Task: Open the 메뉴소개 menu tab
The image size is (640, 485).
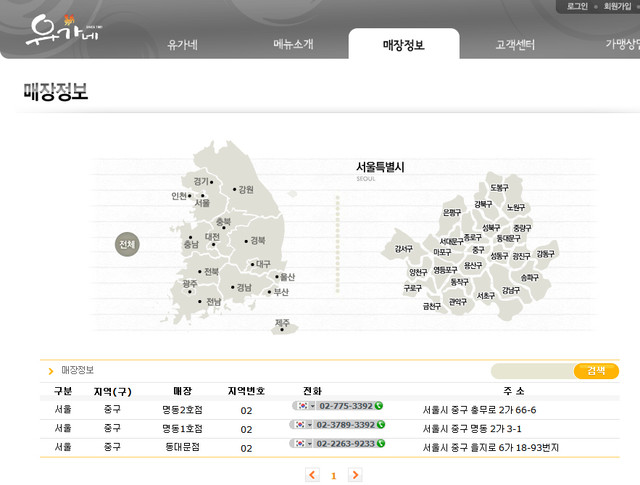Action: (293, 44)
